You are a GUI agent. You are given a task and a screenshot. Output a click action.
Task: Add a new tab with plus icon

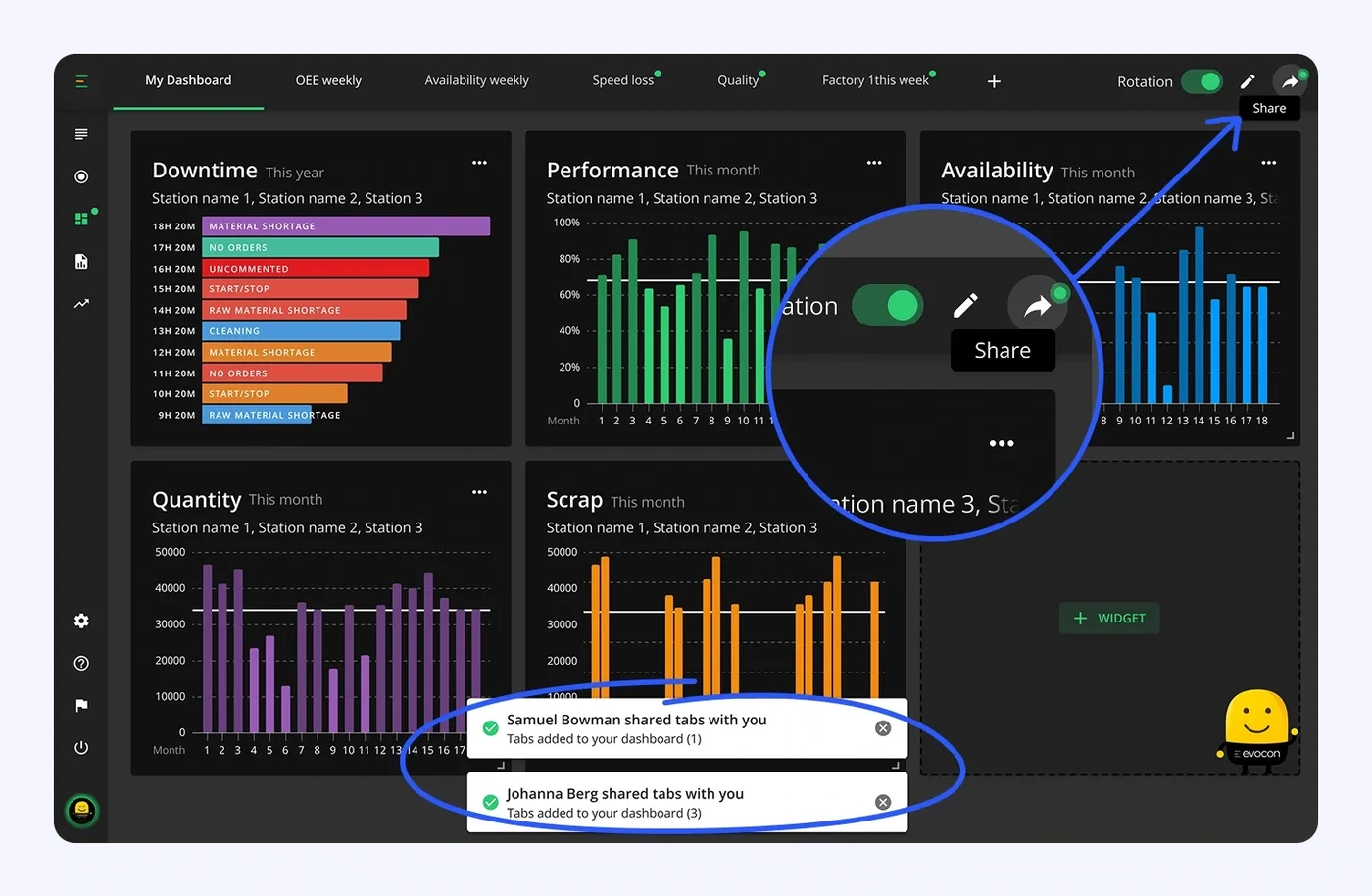pos(994,81)
